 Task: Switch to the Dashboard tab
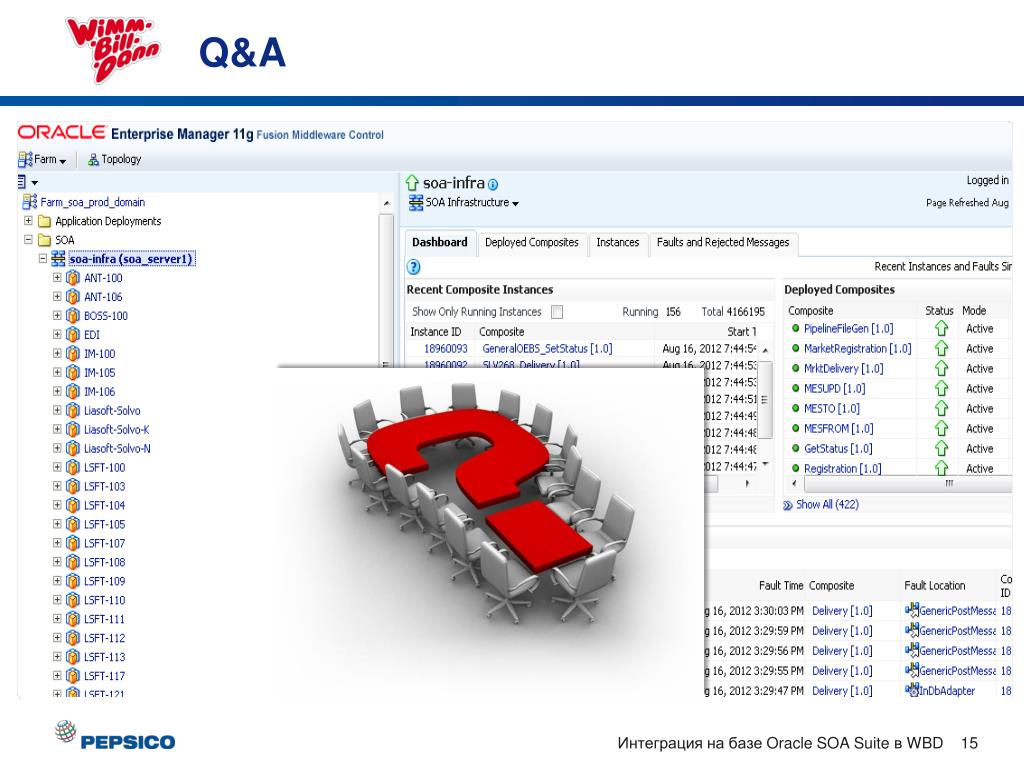click(440, 242)
